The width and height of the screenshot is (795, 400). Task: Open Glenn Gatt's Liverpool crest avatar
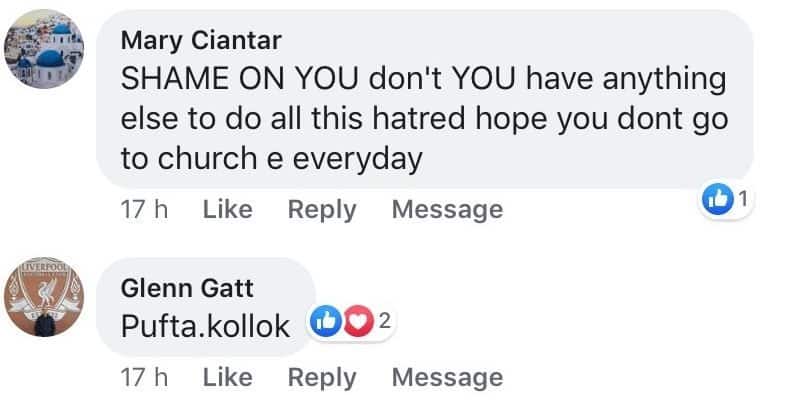pos(51,306)
